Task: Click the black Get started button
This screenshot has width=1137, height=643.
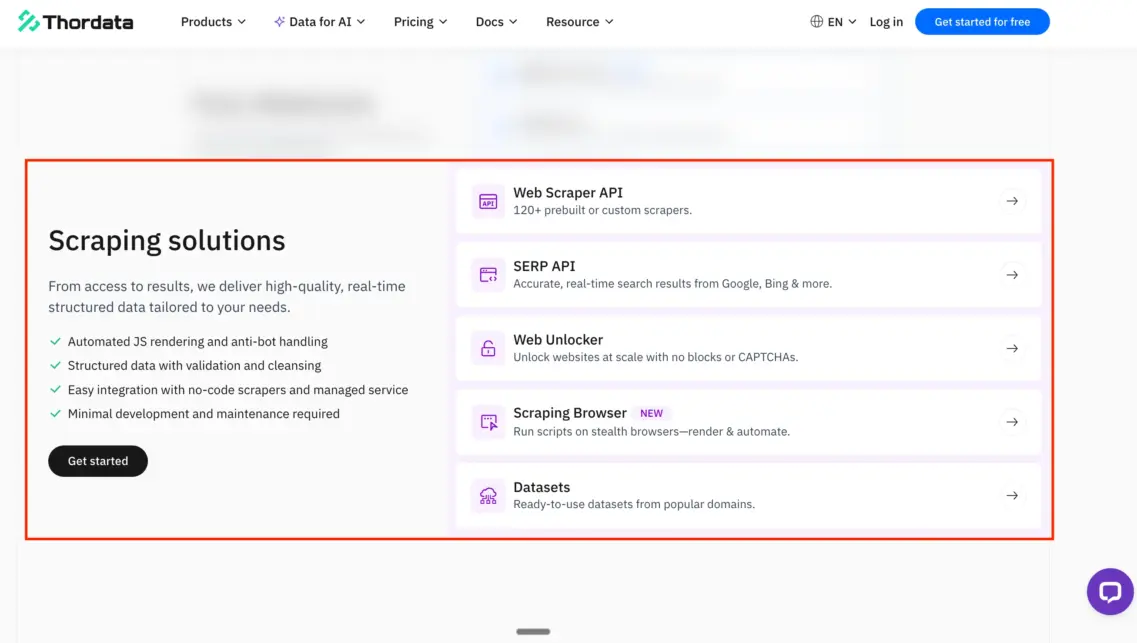Action: (98, 461)
